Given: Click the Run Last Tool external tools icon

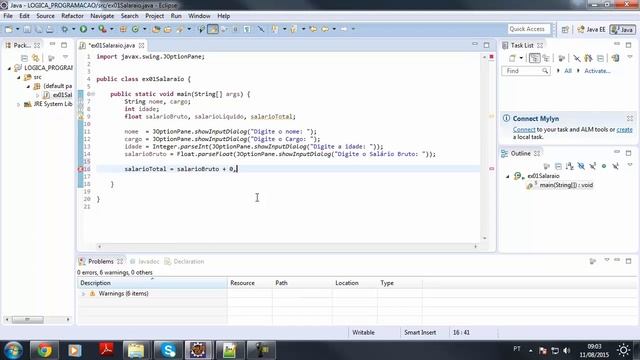Looking at the screenshot, I should pyautogui.click(x=102, y=29).
